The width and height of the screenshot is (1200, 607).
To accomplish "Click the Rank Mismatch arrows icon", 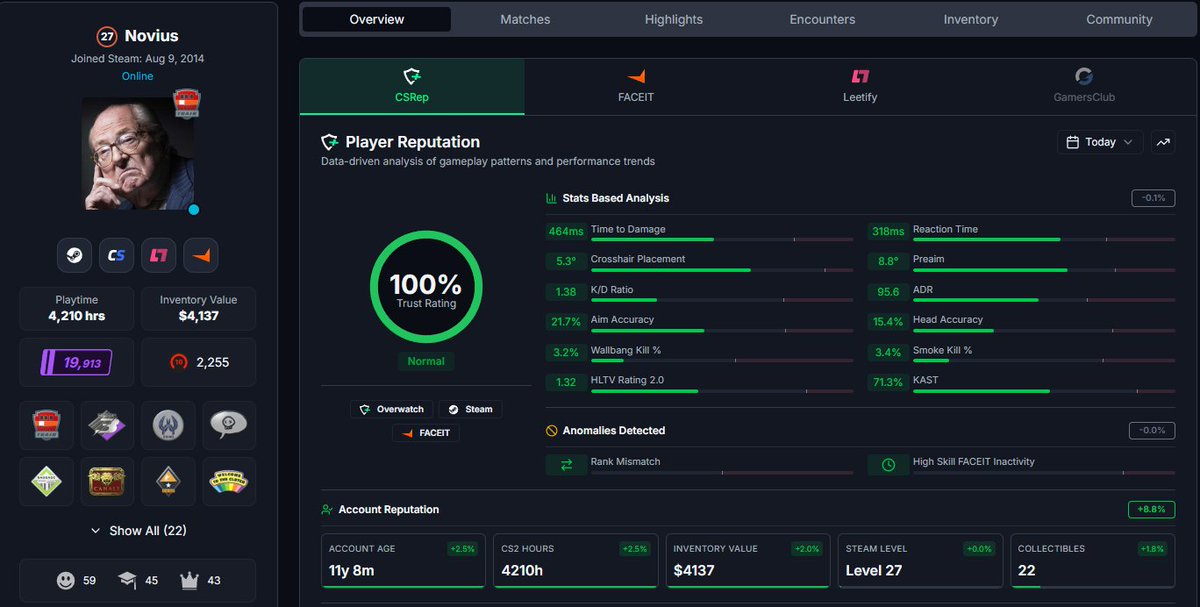I will tap(566, 465).
